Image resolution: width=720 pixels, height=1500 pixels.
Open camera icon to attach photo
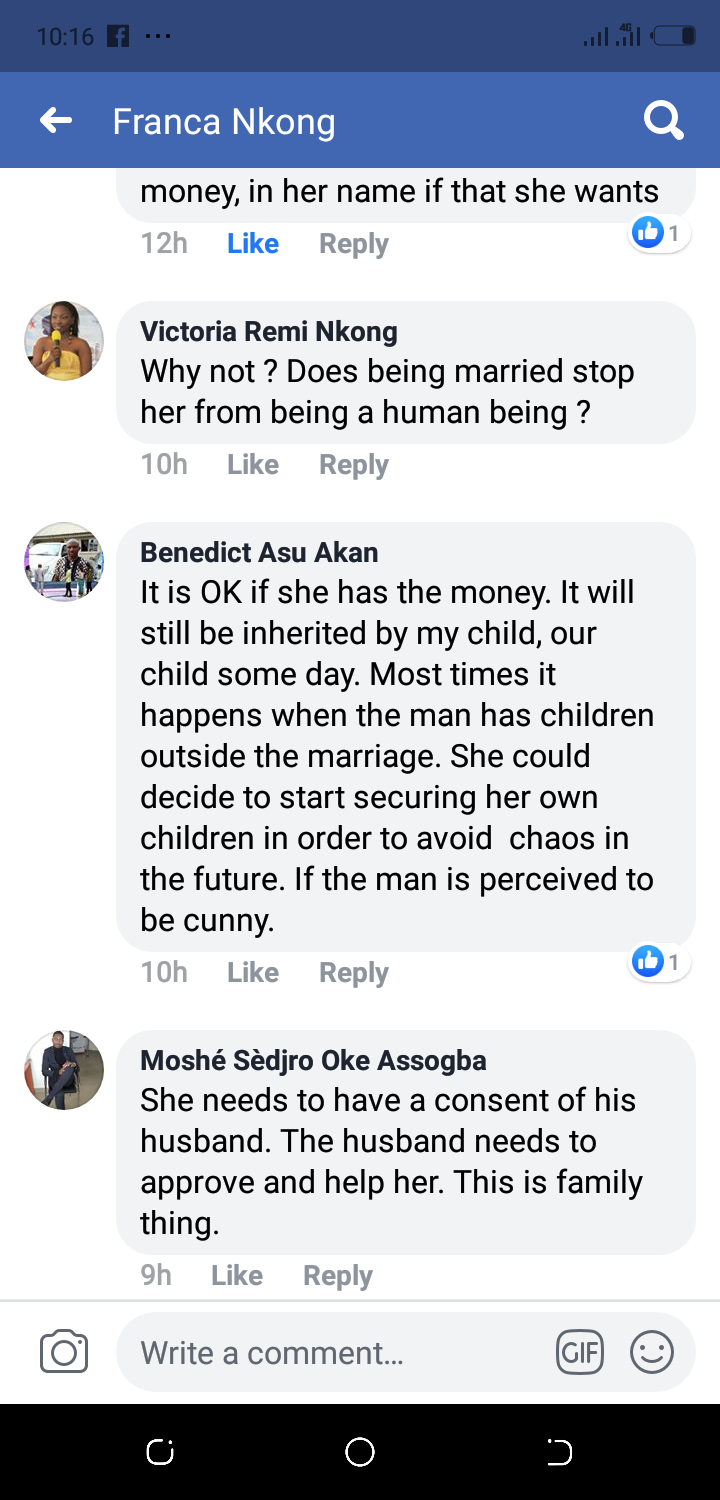(64, 1352)
